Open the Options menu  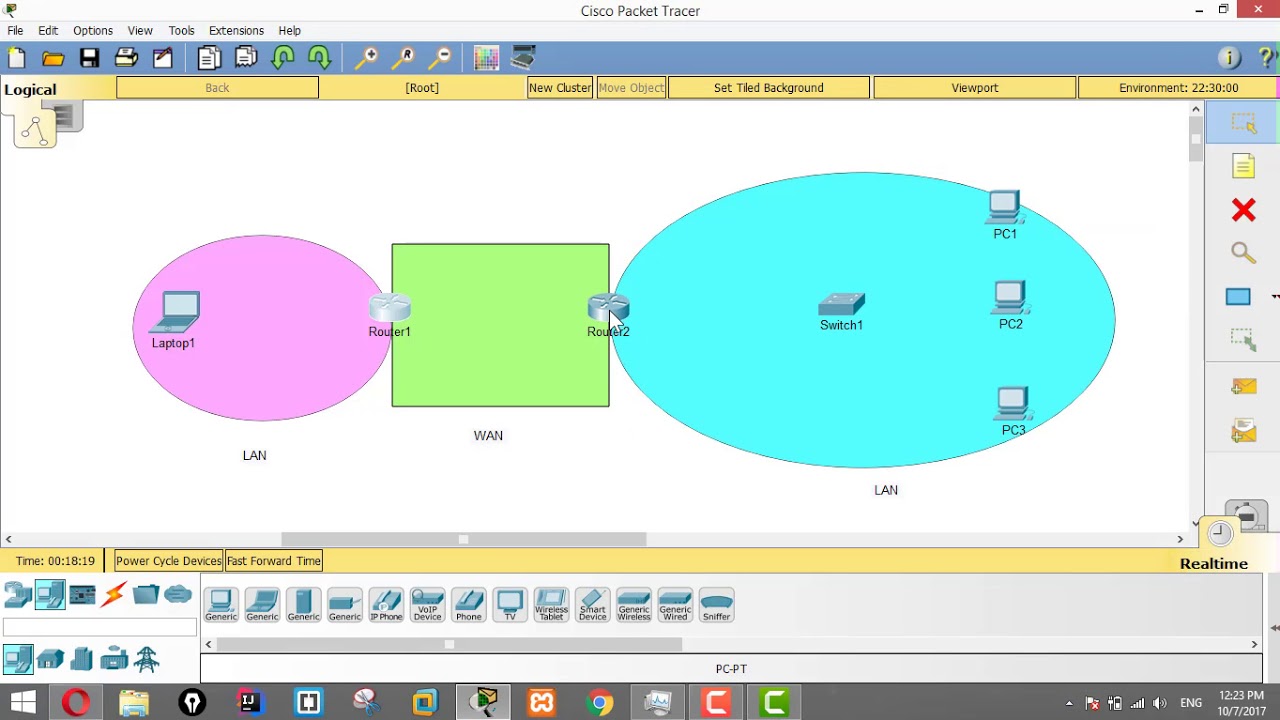[x=93, y=31]
